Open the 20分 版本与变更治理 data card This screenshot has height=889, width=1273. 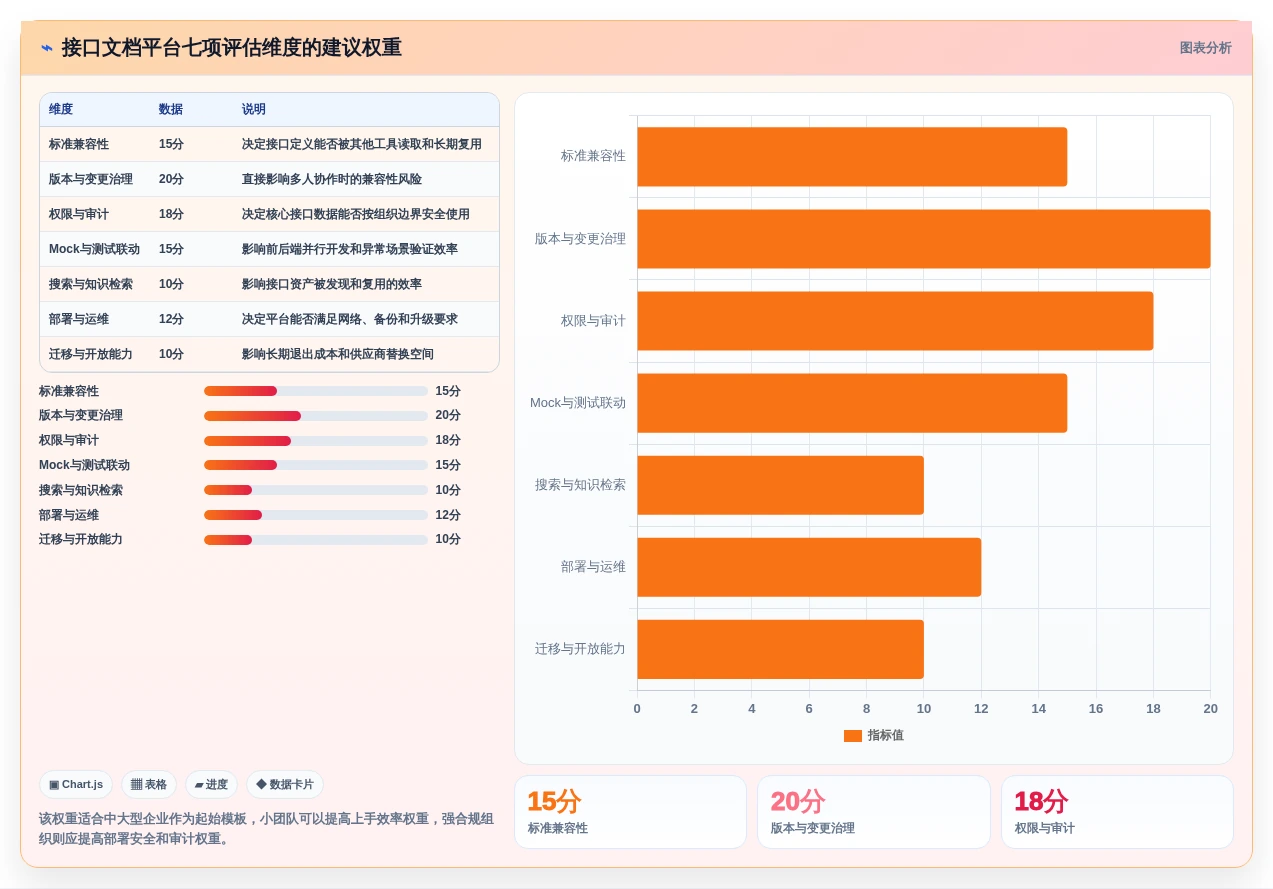pos(874,812)
